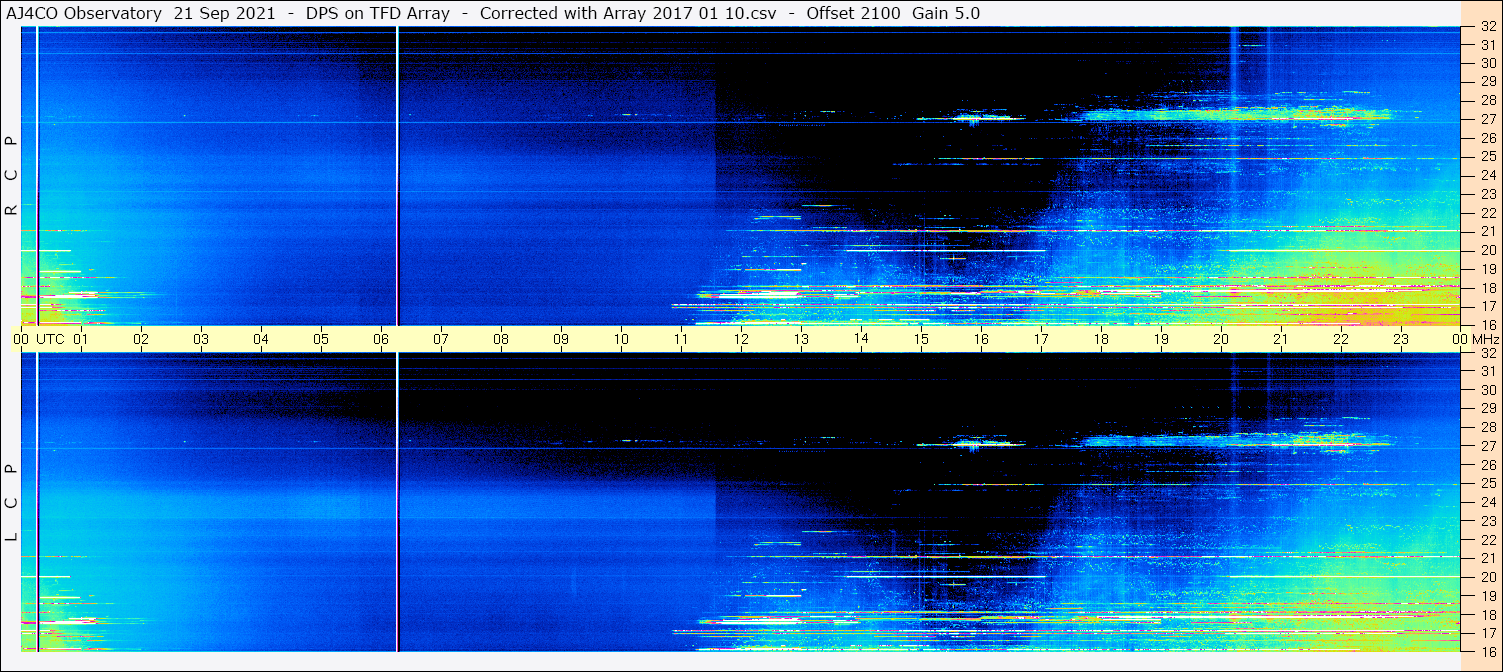Click the 08 hour tick label

(x=501, y=338)
